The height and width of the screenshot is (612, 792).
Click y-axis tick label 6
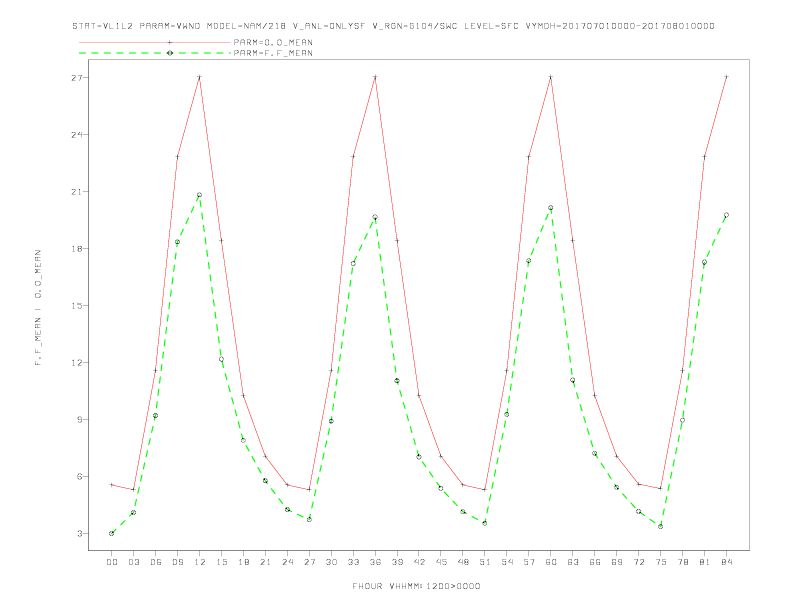pos(79,476)
